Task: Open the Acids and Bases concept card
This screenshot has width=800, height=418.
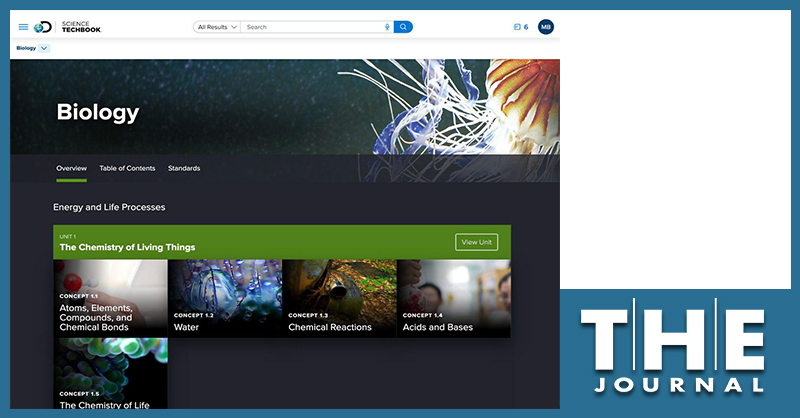Action: [454, 299]
